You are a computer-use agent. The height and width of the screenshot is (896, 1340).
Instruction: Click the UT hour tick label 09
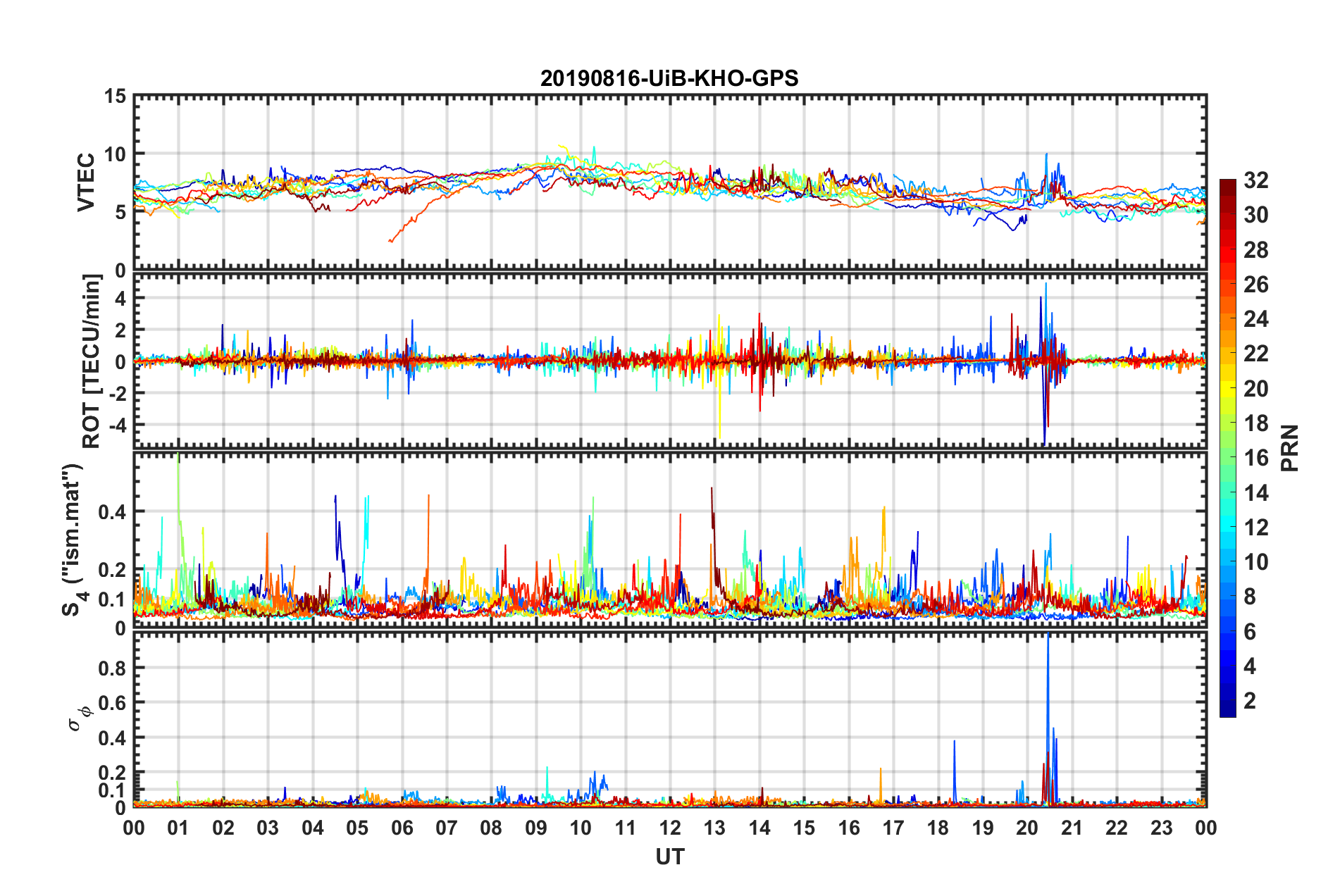coord(536,828)
